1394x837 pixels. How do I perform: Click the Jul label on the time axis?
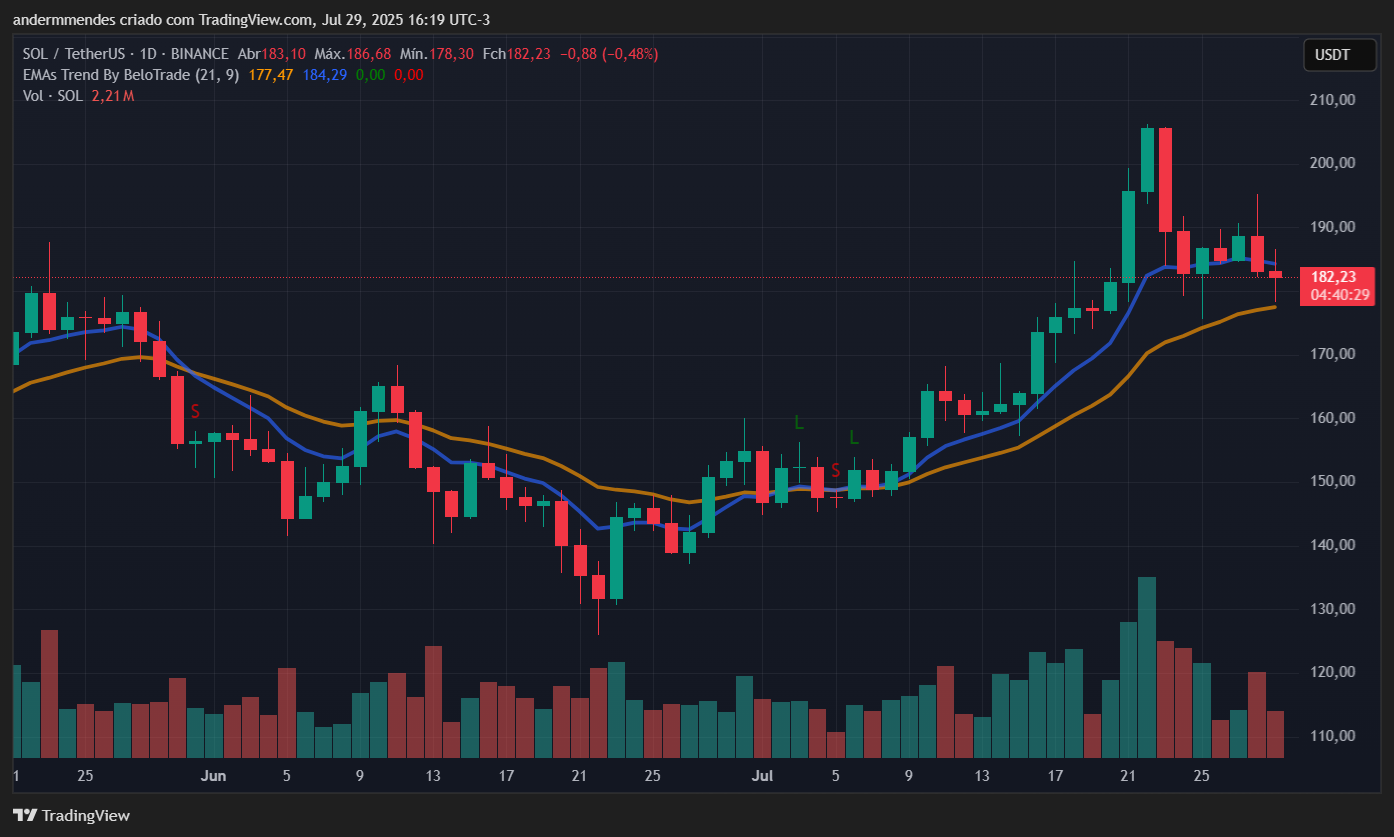click(x=763, y=775)
